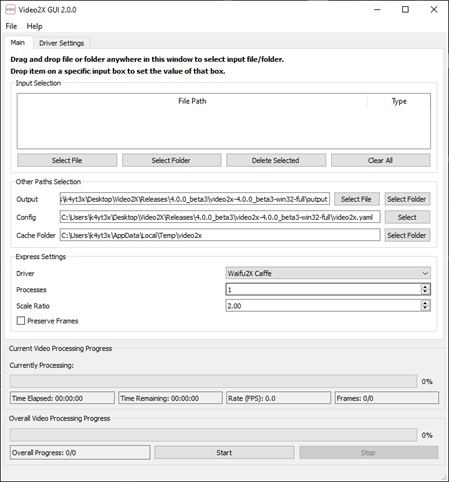This screenshot has height=482, width=449.
Task: Click the Clear All button
Action: (x=380, y=160)
